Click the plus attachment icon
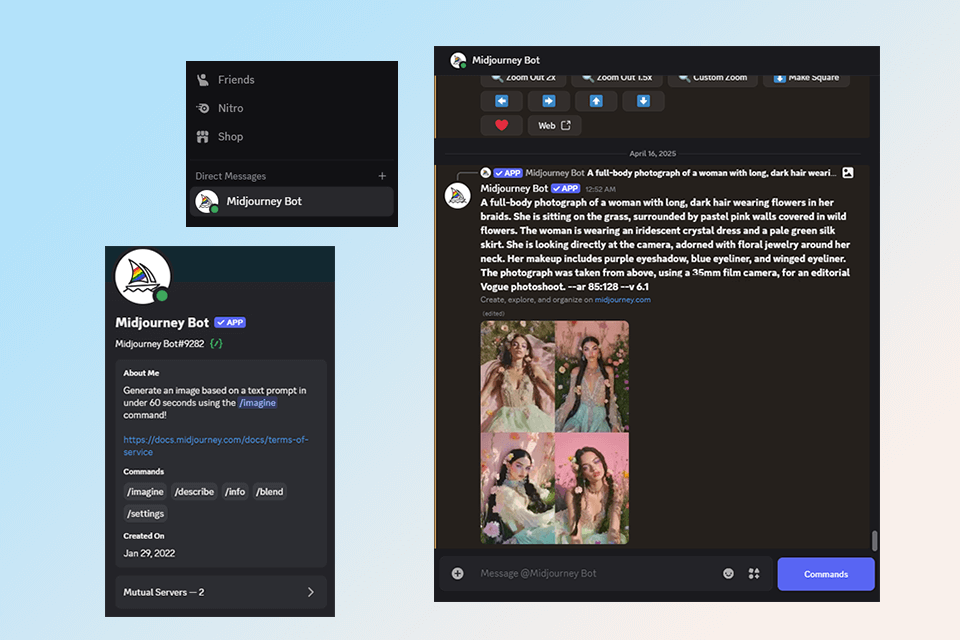 tap(457, 573)
